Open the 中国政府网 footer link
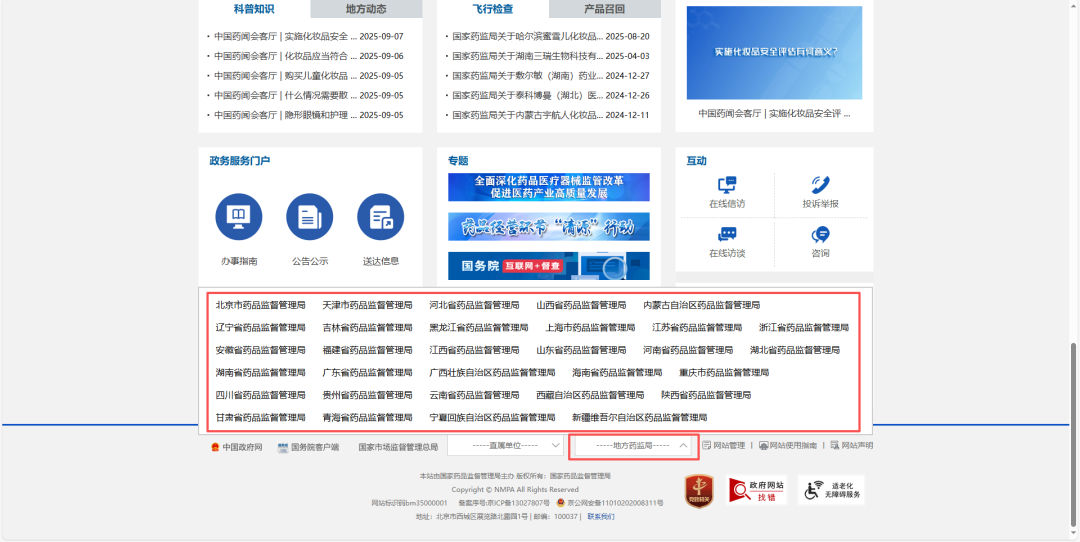 point(237,447)
